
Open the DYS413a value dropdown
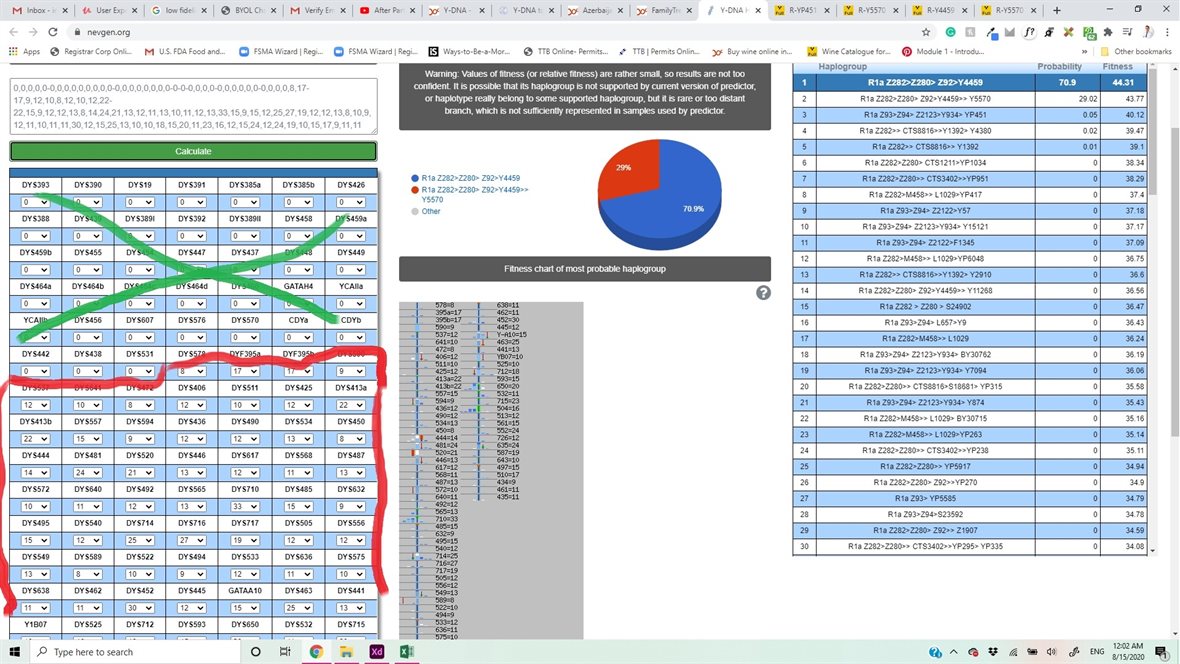(x=351, y=404)
